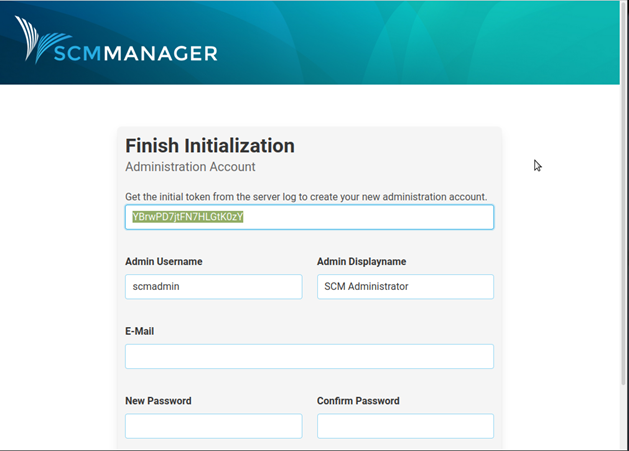Click the Confirm Password input field

pyautogui.click(x=405, y=426)
